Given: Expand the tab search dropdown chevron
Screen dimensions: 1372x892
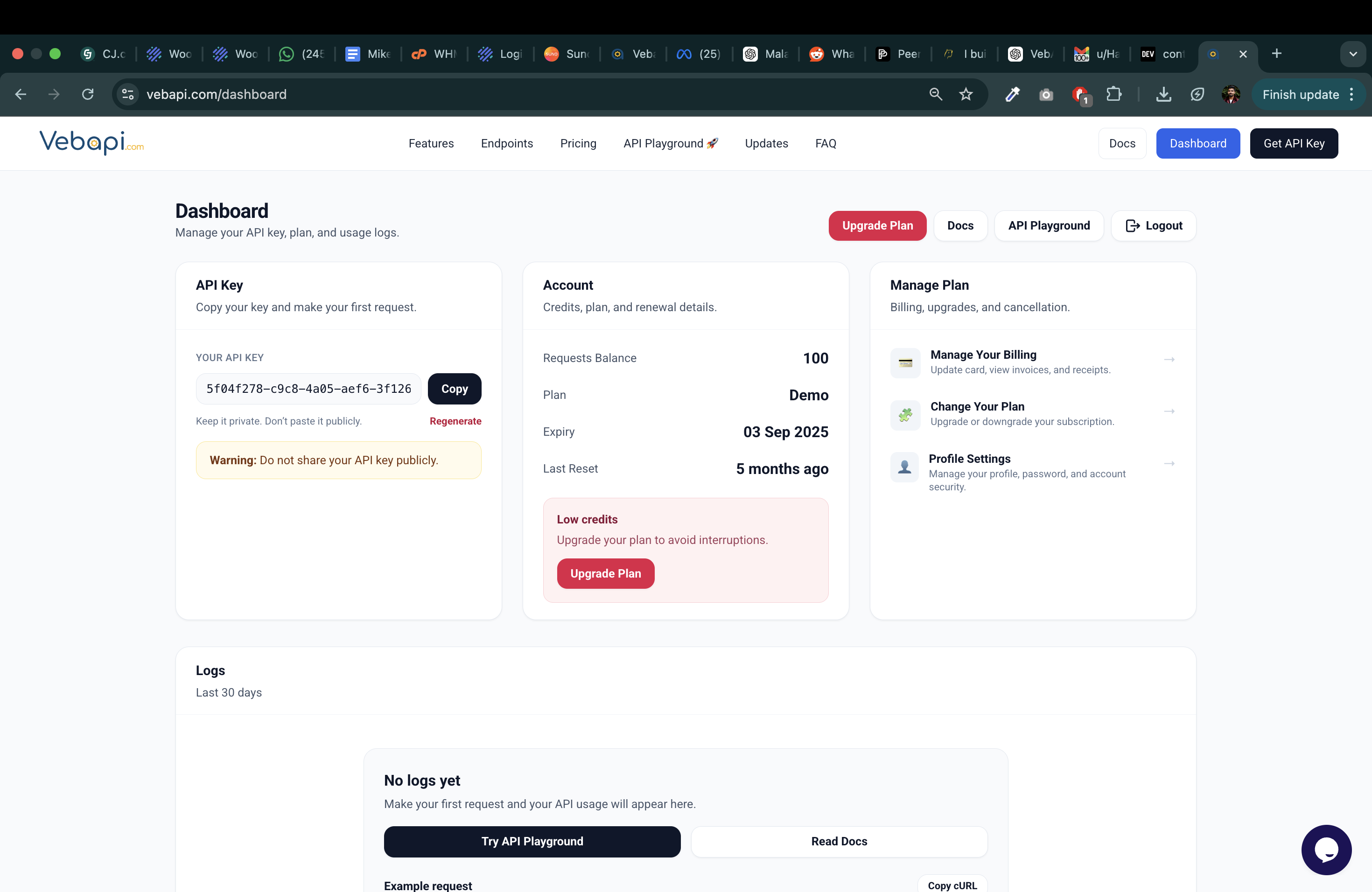Looking at the screenshot, I should 1352,54.
